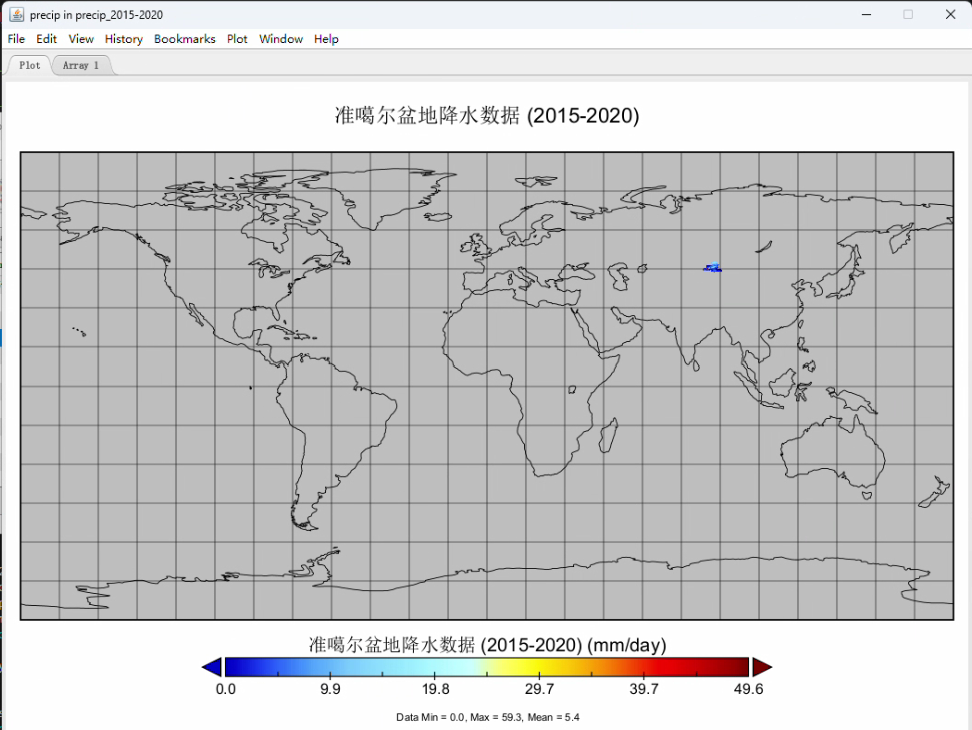Close the precip window

(x=950, y=14)
